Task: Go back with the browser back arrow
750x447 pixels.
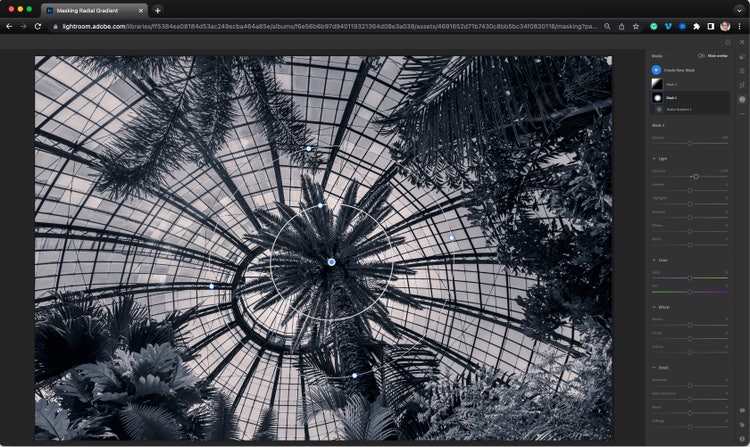Action: click(9, 26)
